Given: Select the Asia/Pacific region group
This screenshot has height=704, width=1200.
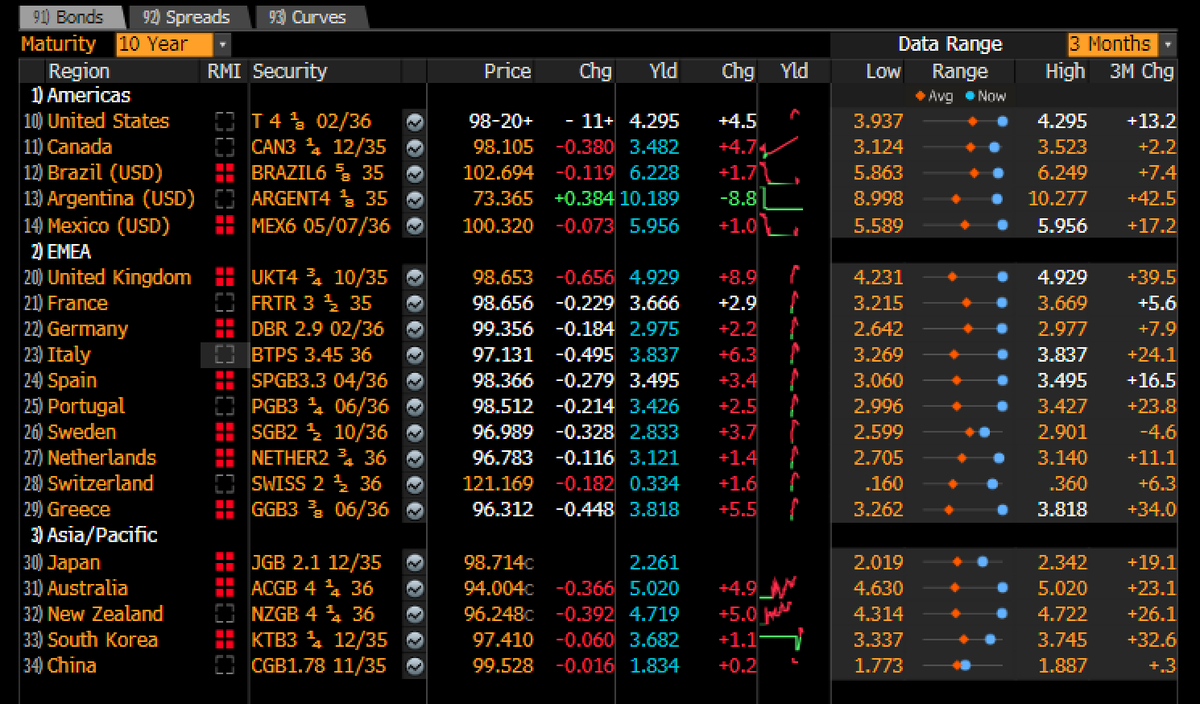Looking at the screenshot, I should coord(95,536).
